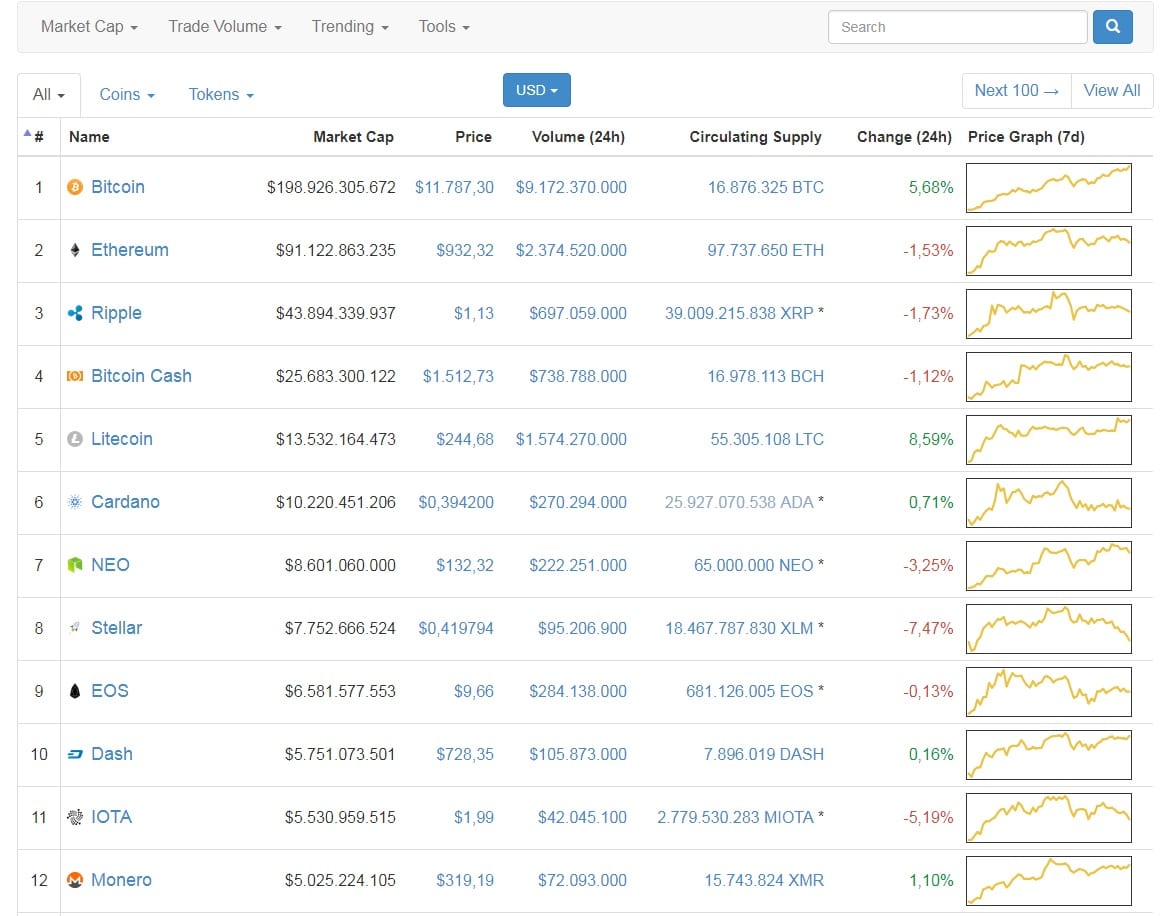
Task: Click the View All button
Action: pos(1111,90)
